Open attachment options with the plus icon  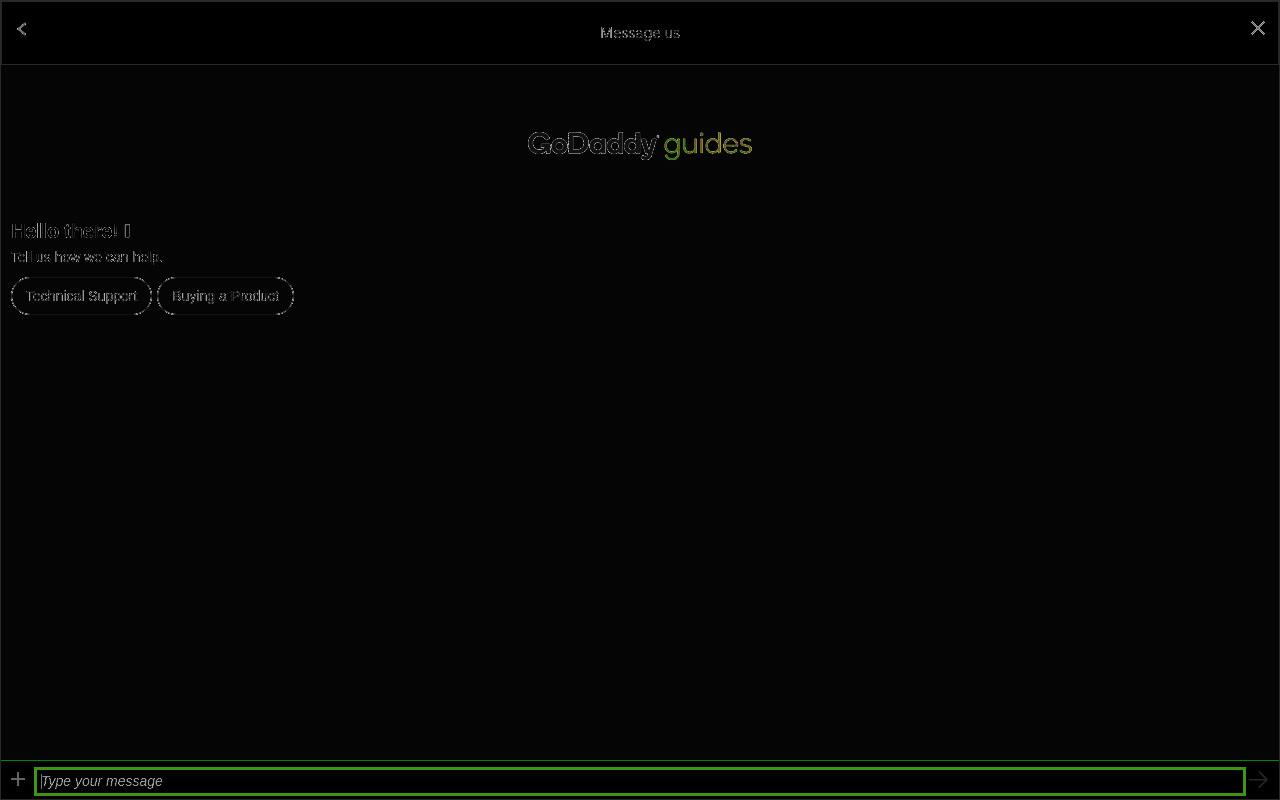[x=18, y=779]
